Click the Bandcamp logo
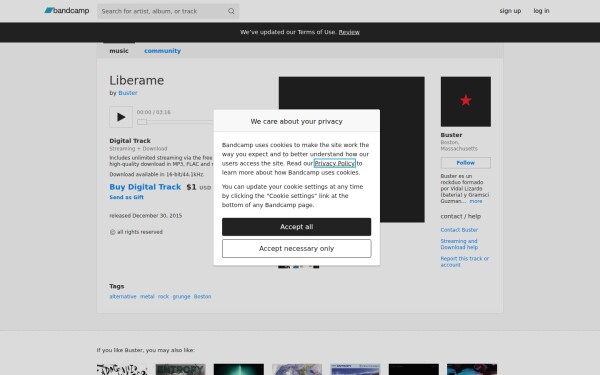The width and height of the screenshot is (600, 375). pos(67,11)
